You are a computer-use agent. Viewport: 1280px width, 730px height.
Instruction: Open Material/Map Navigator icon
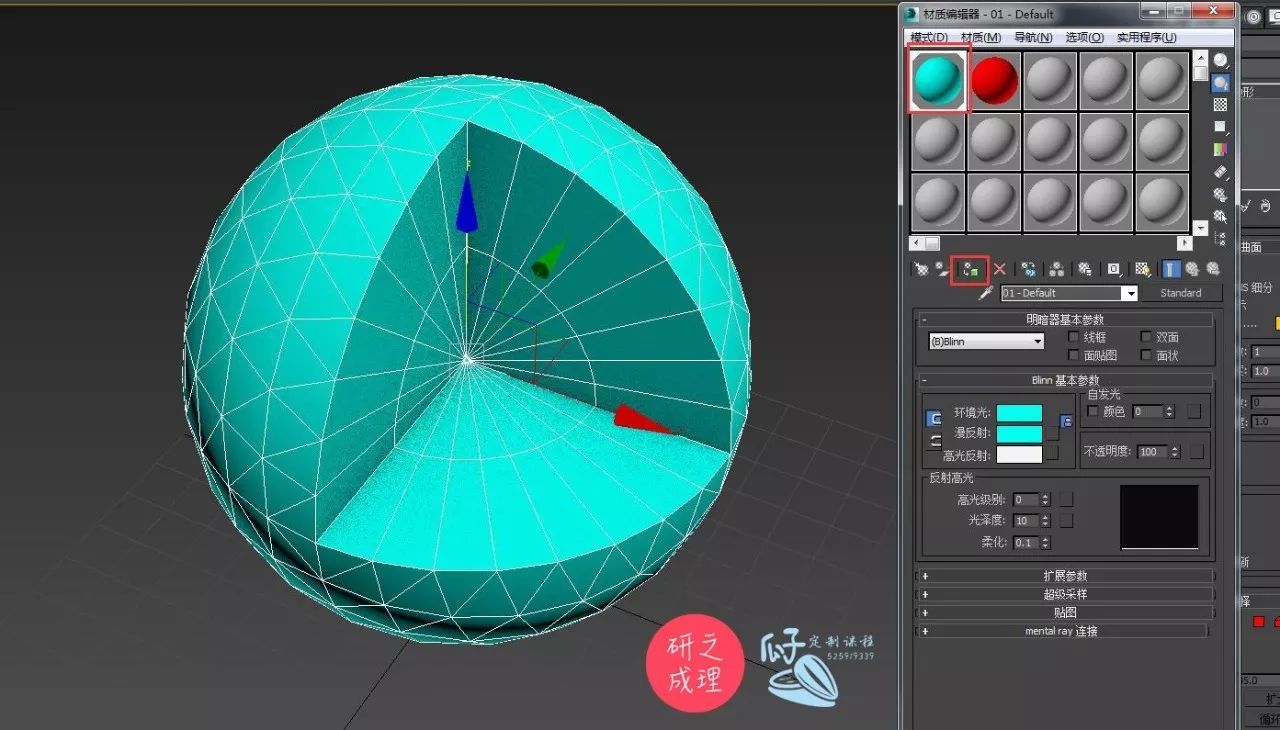(1220, 238)
